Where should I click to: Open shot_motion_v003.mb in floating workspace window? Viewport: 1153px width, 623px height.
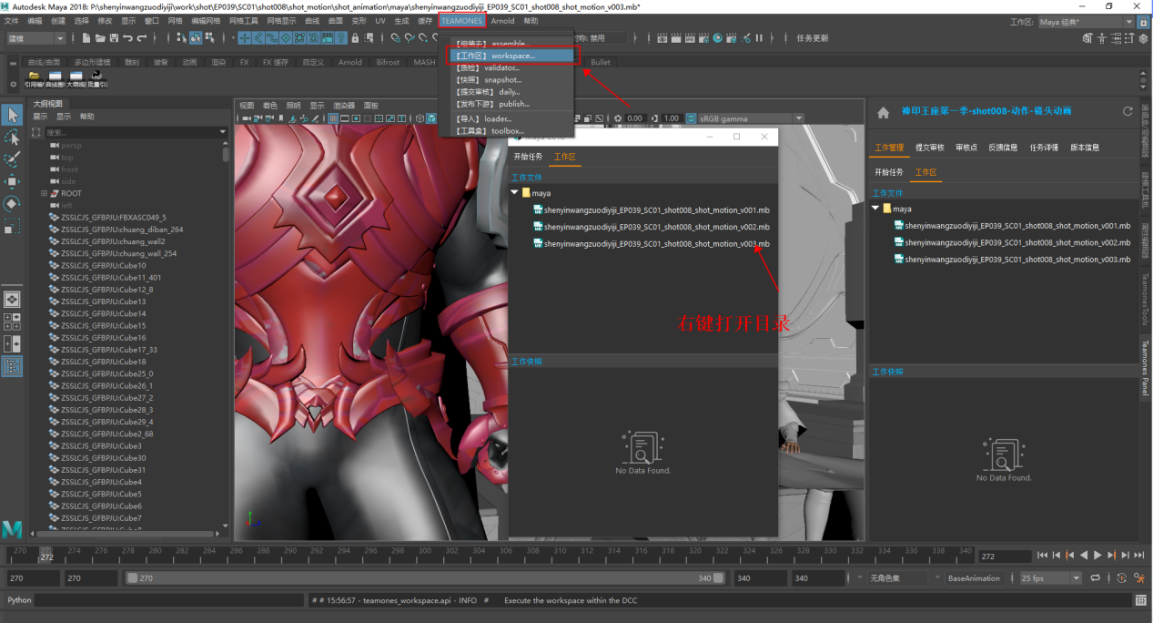click(656, 244)
